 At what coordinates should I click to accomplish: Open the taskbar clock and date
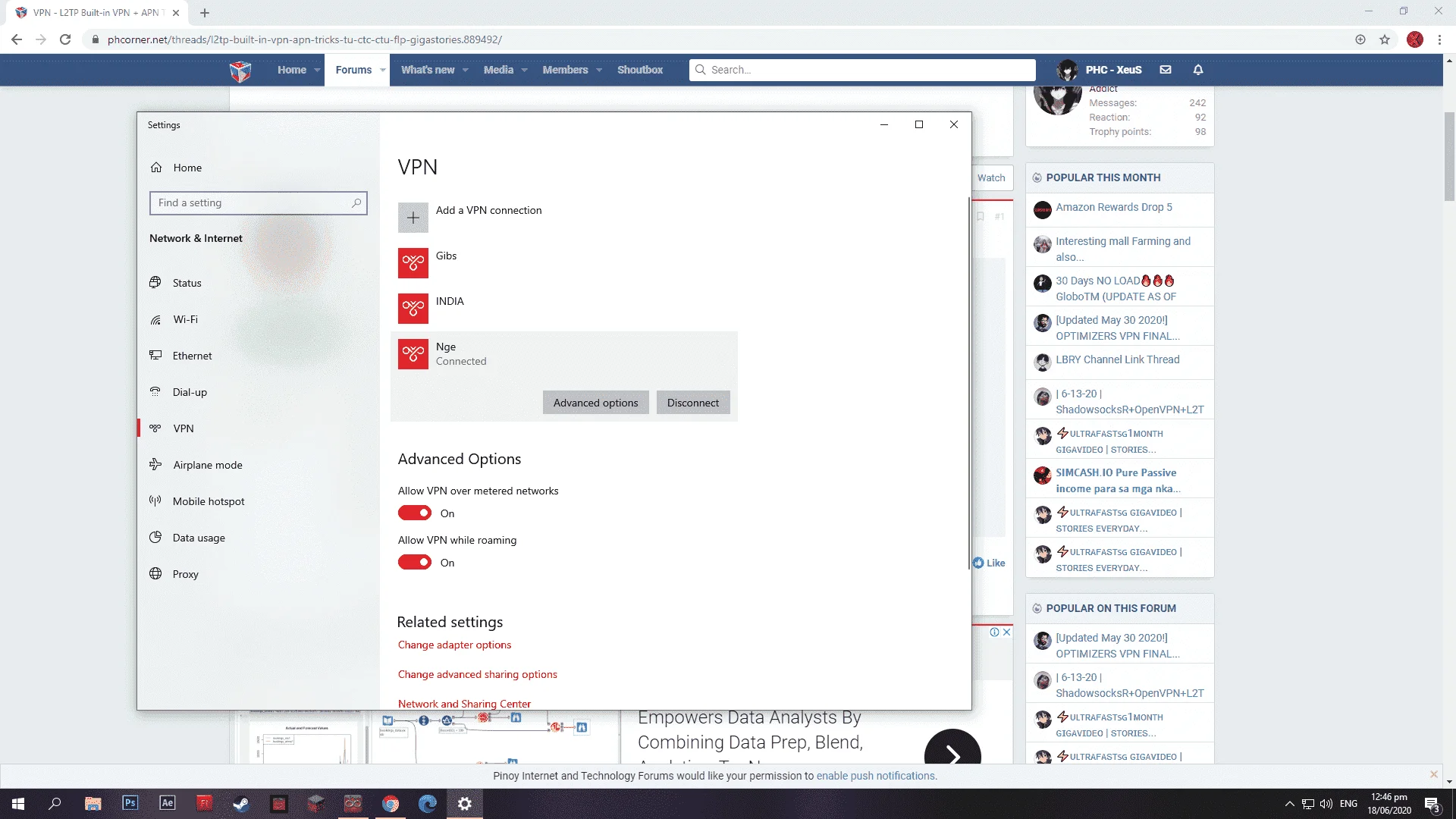pos(1389,804)
